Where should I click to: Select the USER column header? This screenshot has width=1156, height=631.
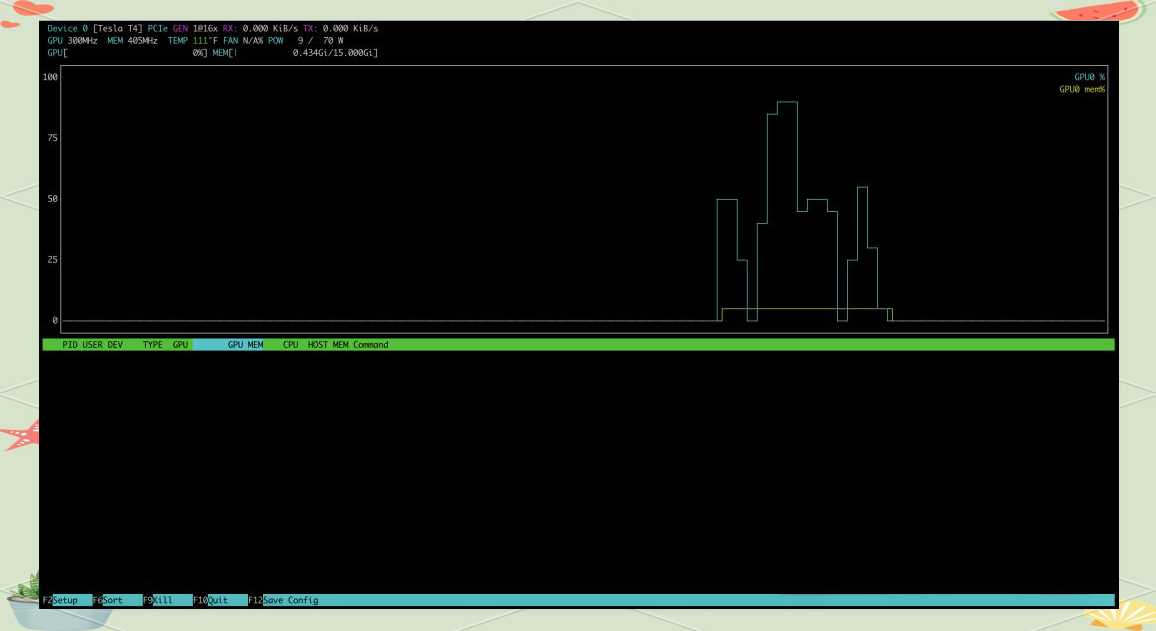click(92, 345)
